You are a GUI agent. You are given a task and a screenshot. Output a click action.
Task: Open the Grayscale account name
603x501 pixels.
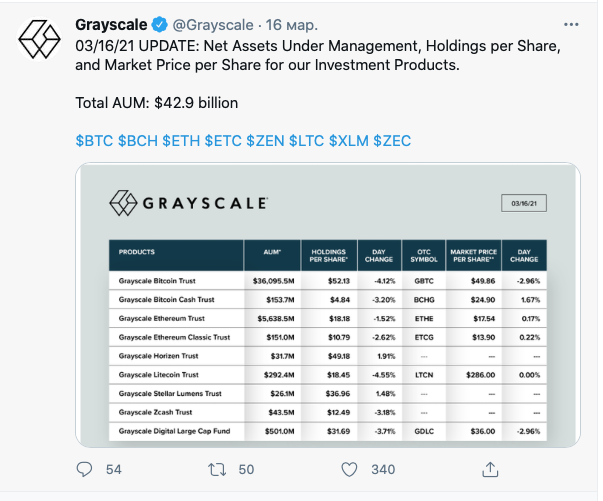tap(110, 23)
